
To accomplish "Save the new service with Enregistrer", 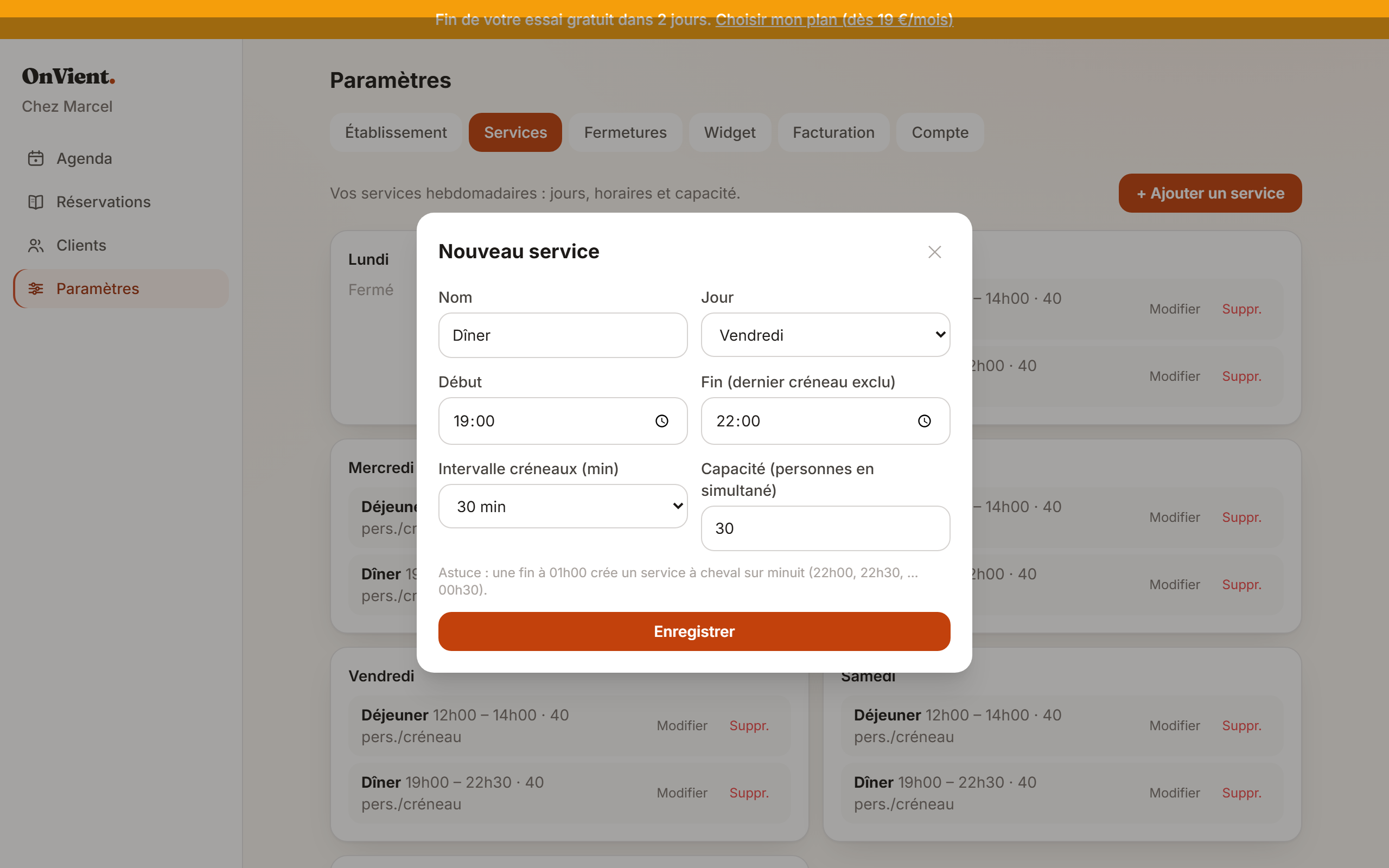I will 694,631.
